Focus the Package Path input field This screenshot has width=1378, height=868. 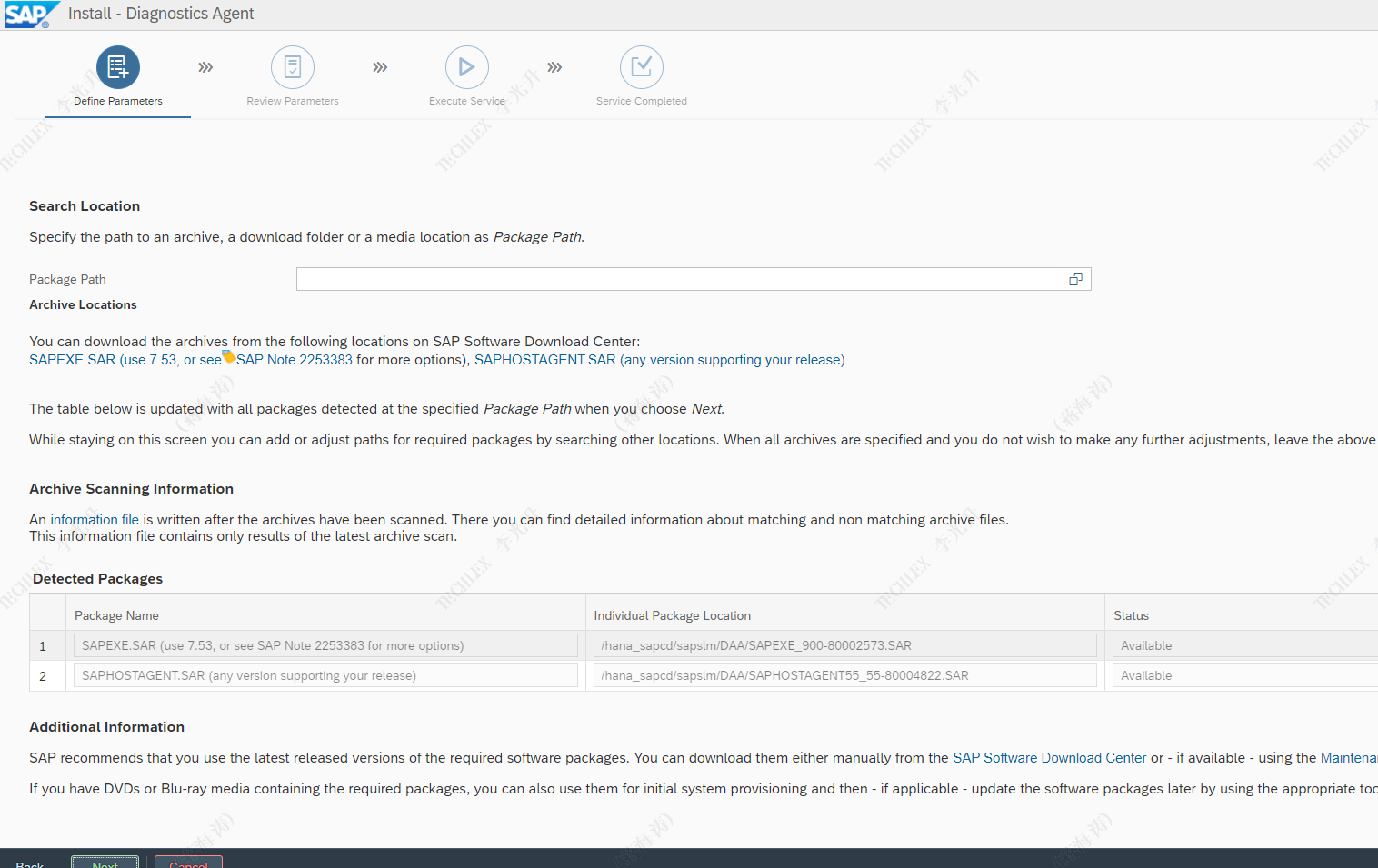click(694, 279)
